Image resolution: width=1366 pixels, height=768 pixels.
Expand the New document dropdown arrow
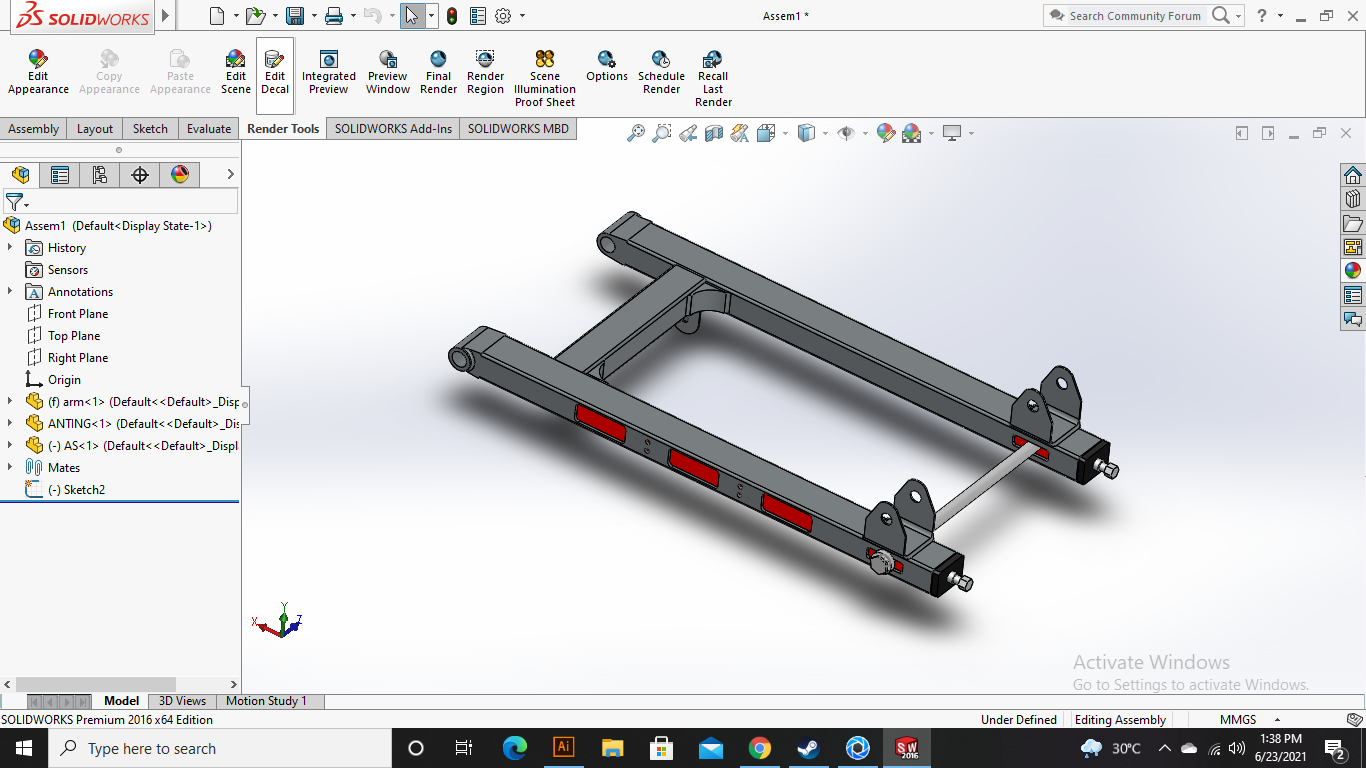point(236,16)
